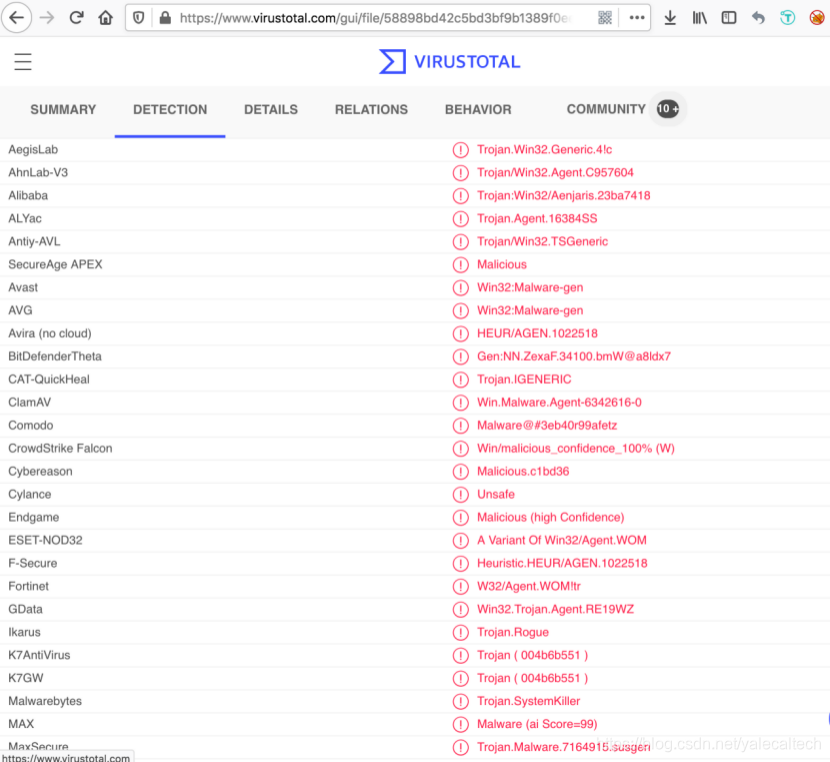Select the Gen:NN.ZexaF.34100.bmW@a8ldx7 result
The height and width of the screenshot is (762, 830).
(x=574, y=357)
